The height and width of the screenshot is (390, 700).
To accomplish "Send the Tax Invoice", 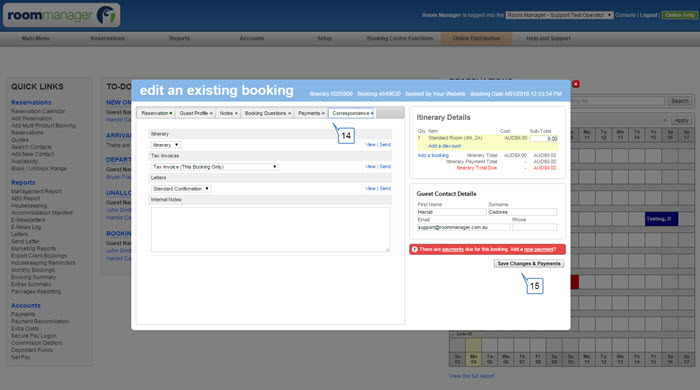I will point(385,166).
